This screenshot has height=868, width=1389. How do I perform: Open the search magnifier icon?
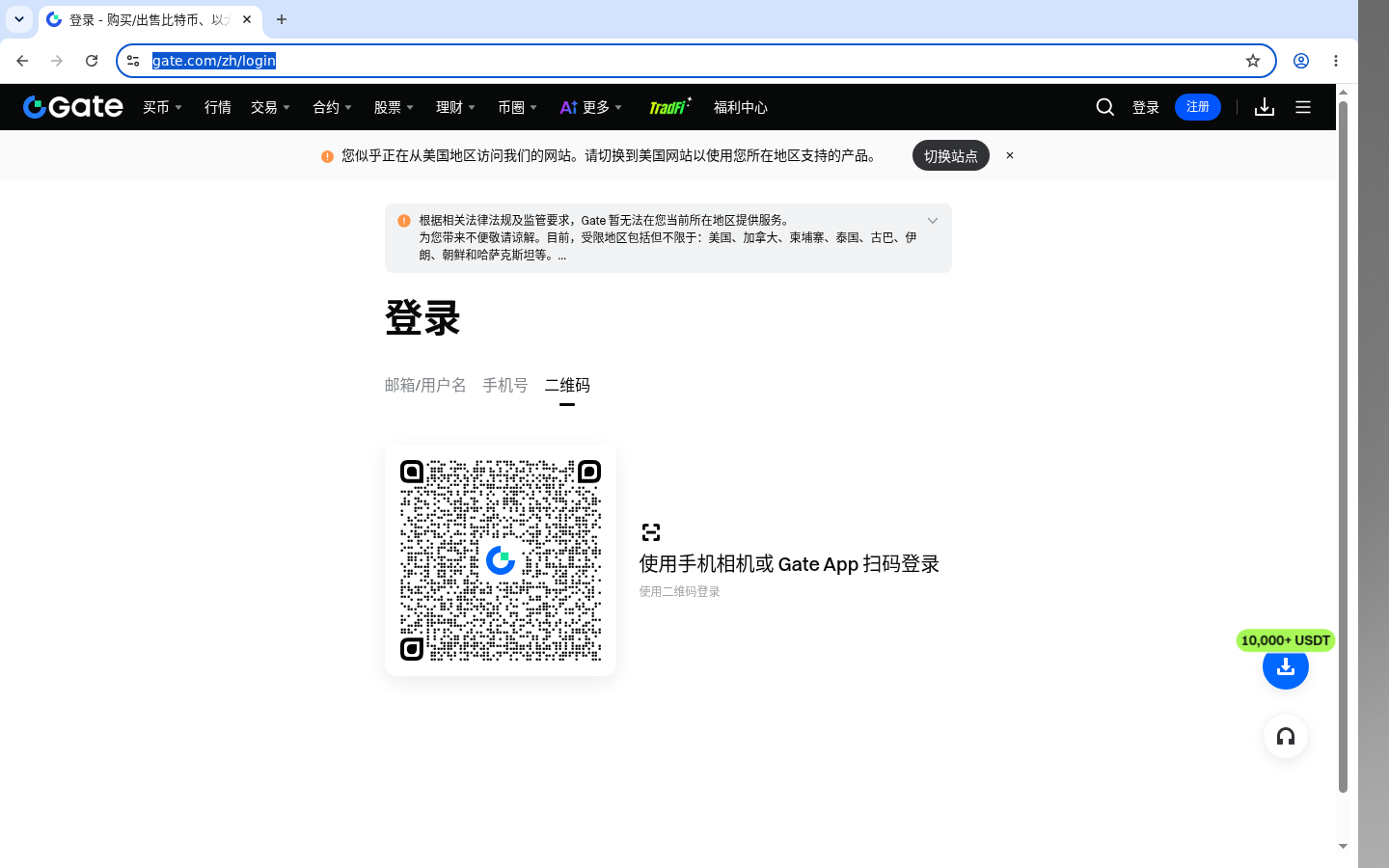1105,107
